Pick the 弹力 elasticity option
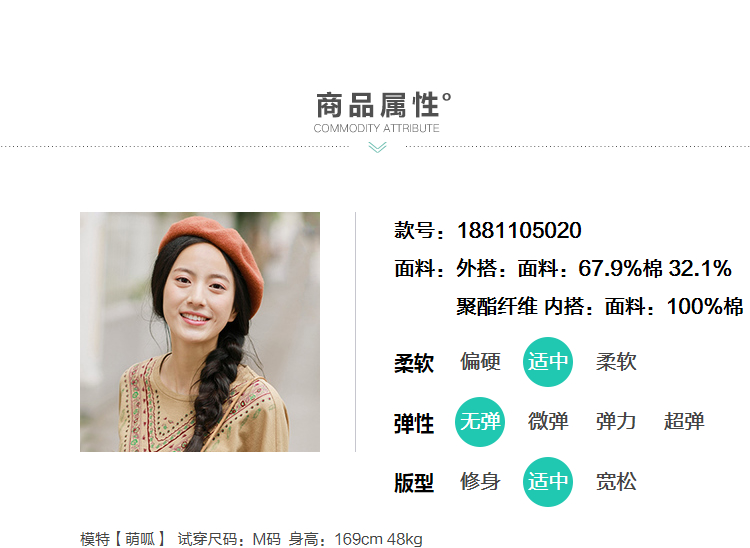Image resolution: width=750 pixels, height=548 pixels. 616,422
